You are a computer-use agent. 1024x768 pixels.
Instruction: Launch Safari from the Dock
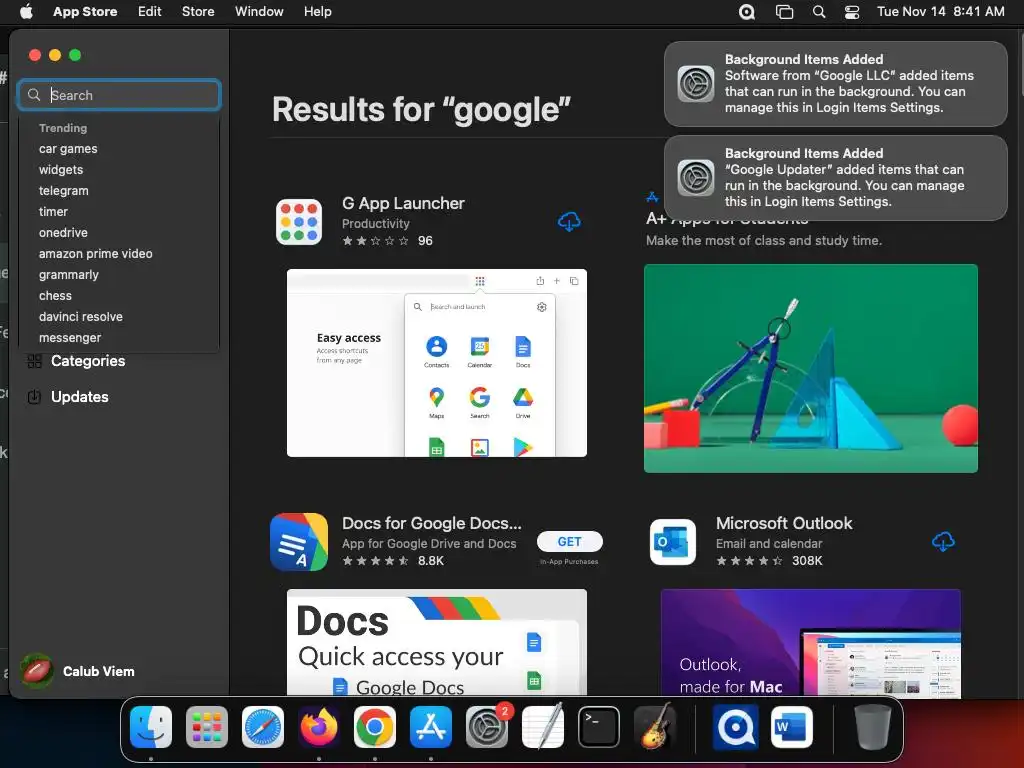tap(263, 727)
